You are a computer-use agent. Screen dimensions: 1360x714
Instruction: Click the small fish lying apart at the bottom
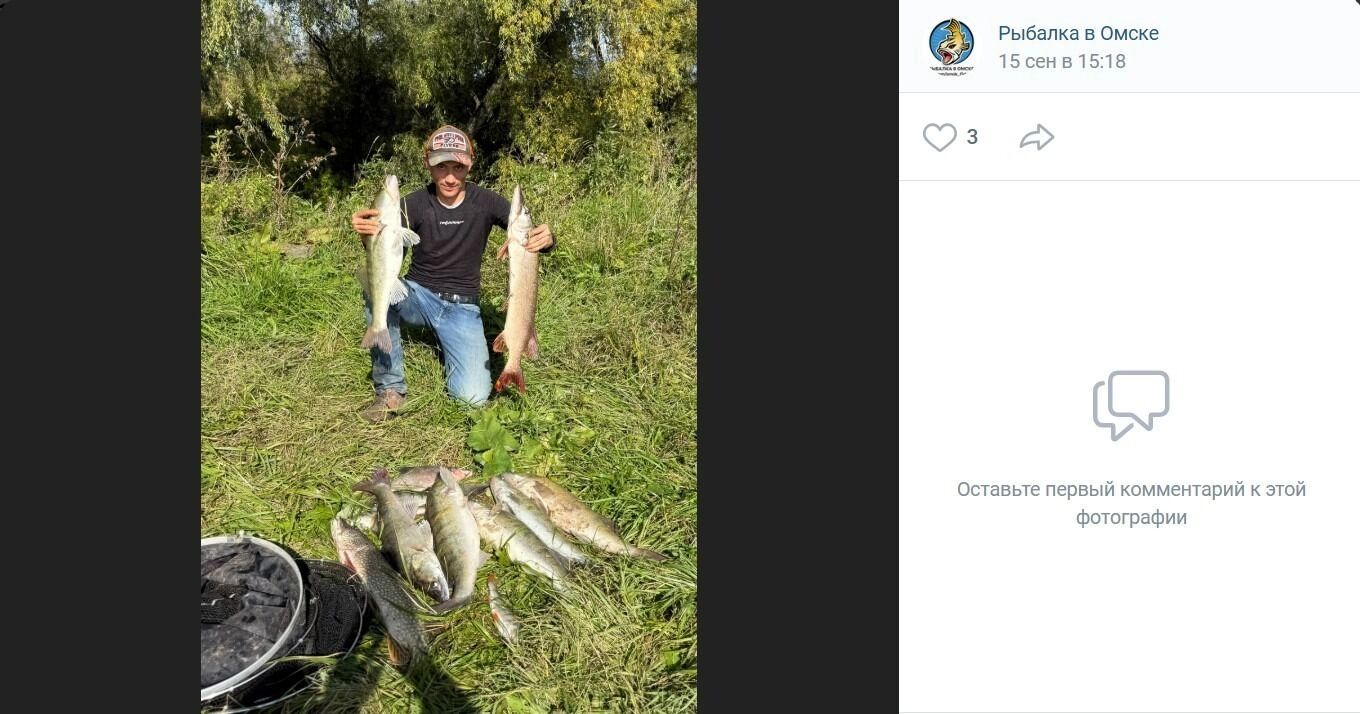point(502,611)
